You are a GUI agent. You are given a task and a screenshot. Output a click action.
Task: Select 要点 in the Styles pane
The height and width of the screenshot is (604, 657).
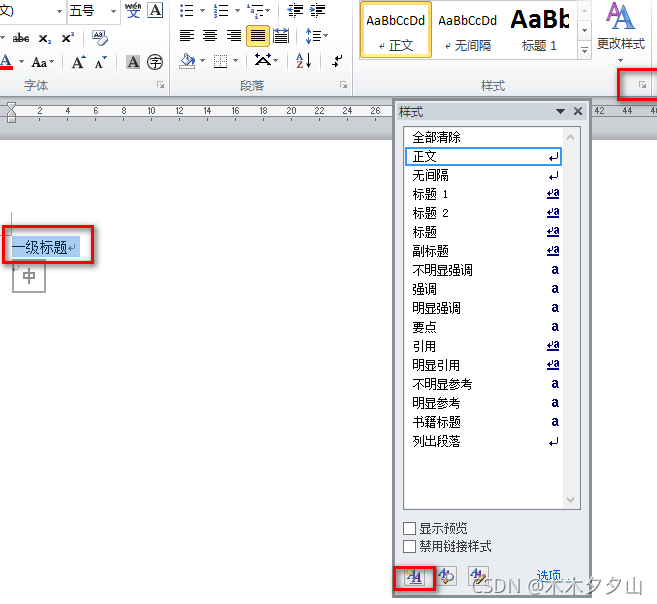coord(483,327)
